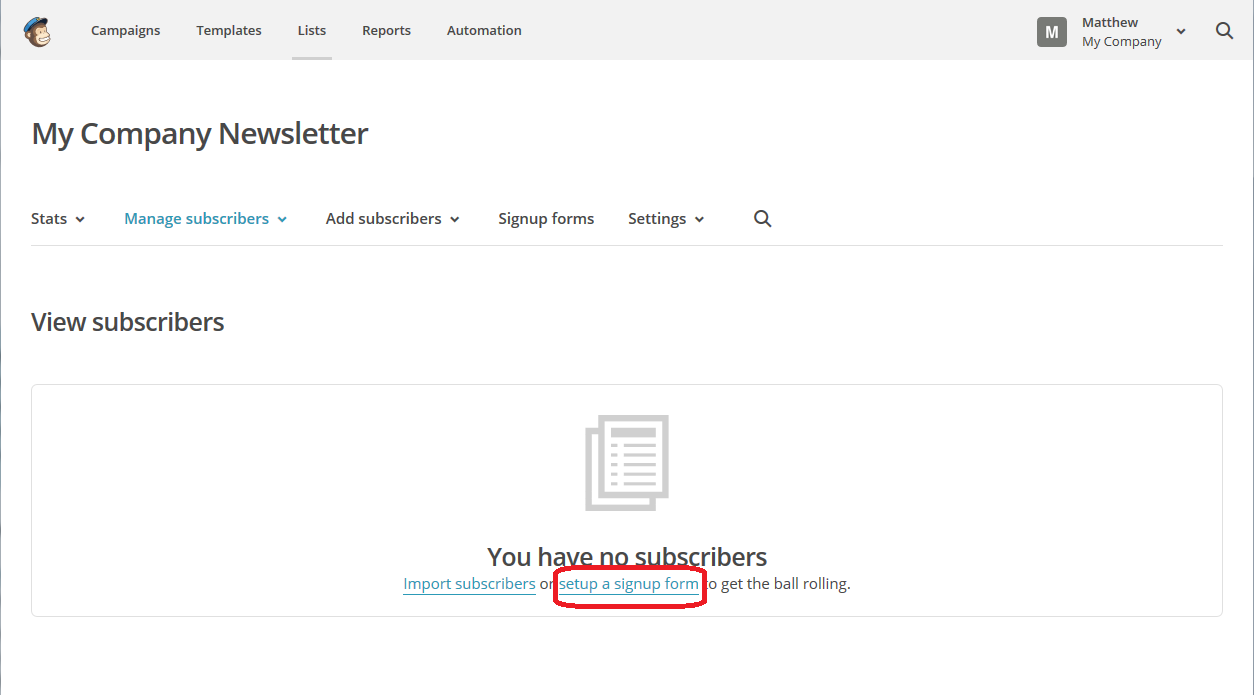Click the My Company Newsletter page title
The height and width of the screenshot is (695, 1254).
coord(200,134)
